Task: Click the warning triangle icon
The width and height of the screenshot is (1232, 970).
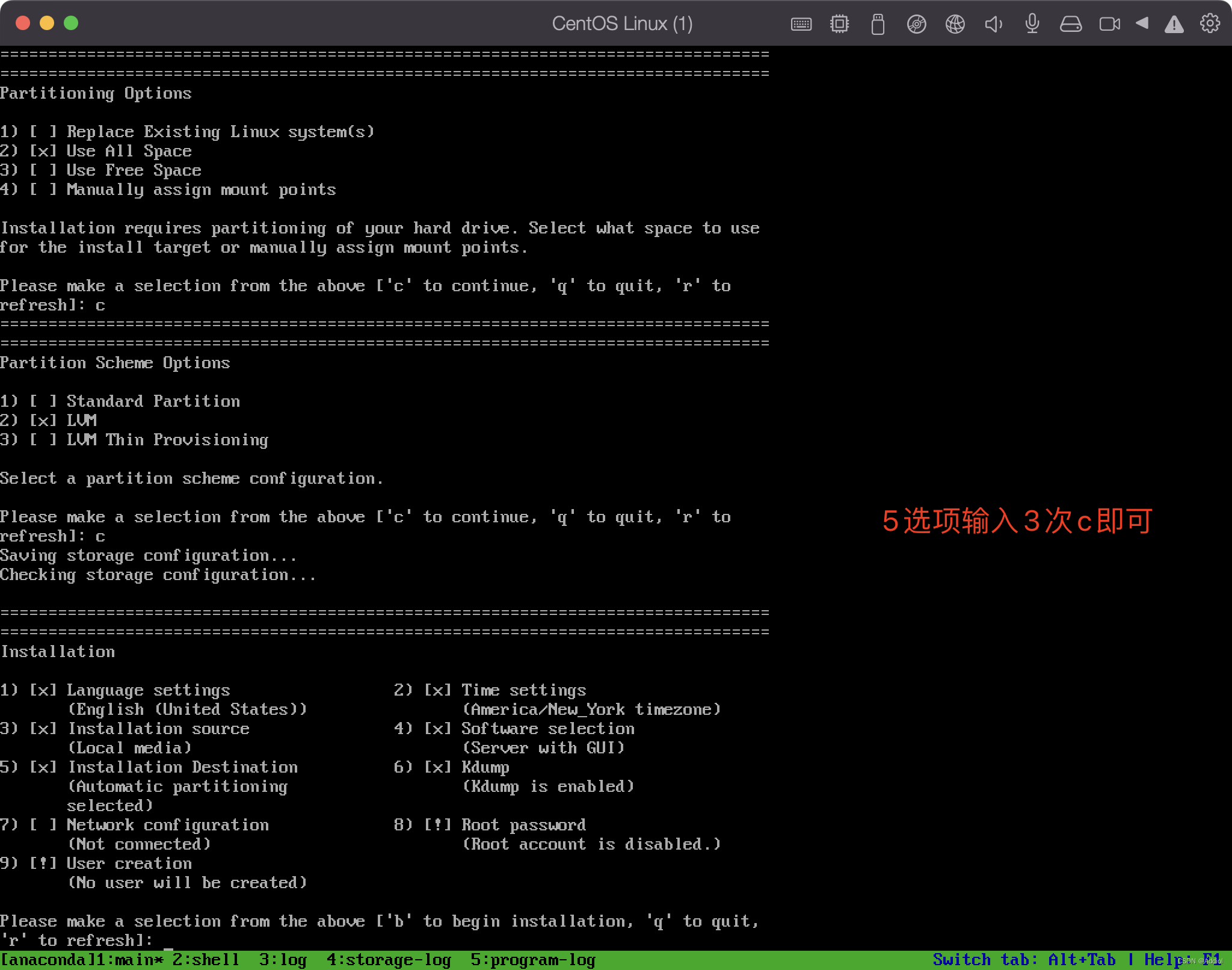Action: coord(1174,24)
